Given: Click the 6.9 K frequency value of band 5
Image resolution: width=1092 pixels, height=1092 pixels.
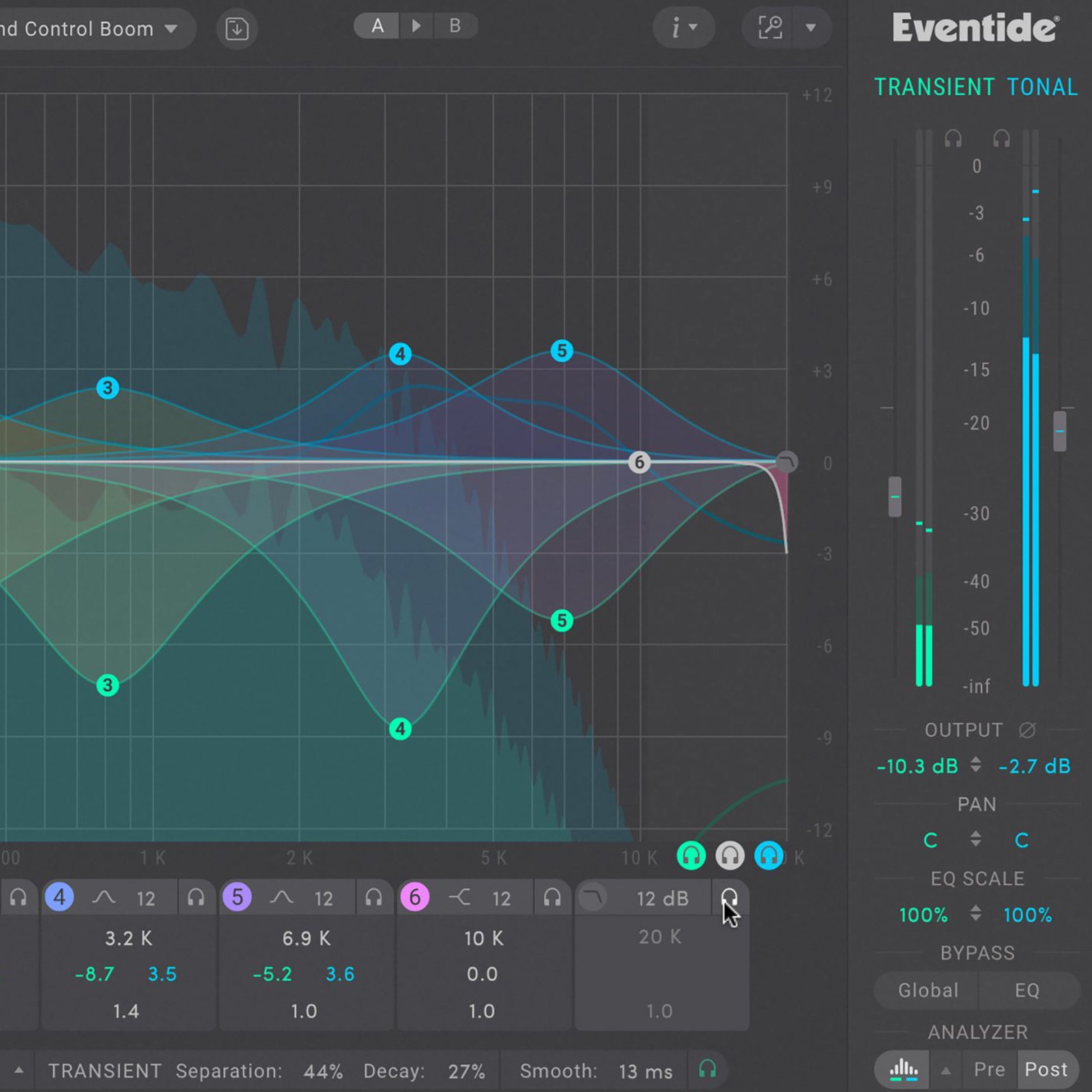Looking at the screenshot, I should pyautogui.click(x=305, y=938).
